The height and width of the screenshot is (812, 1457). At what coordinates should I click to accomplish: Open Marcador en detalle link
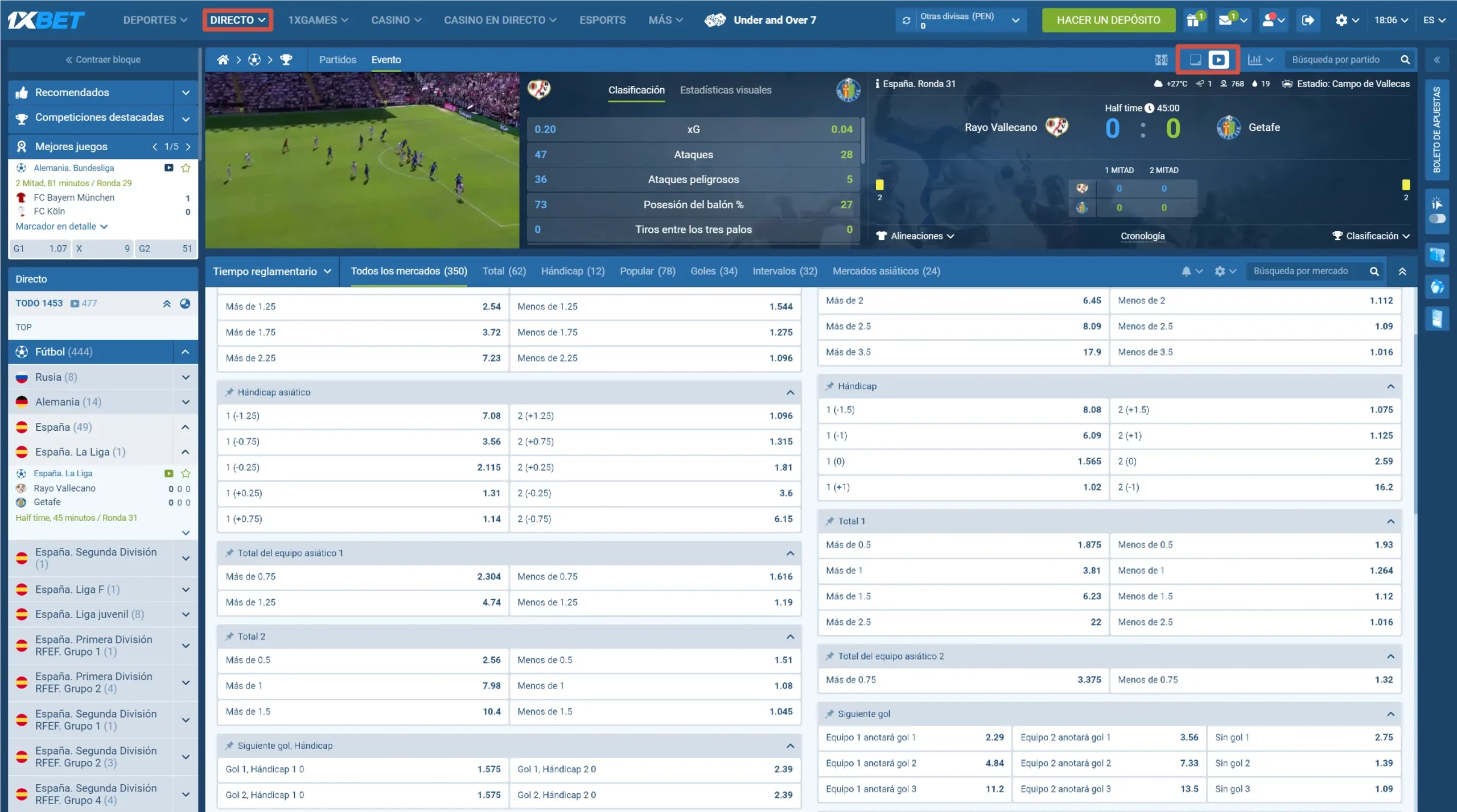tap(61, 226)
